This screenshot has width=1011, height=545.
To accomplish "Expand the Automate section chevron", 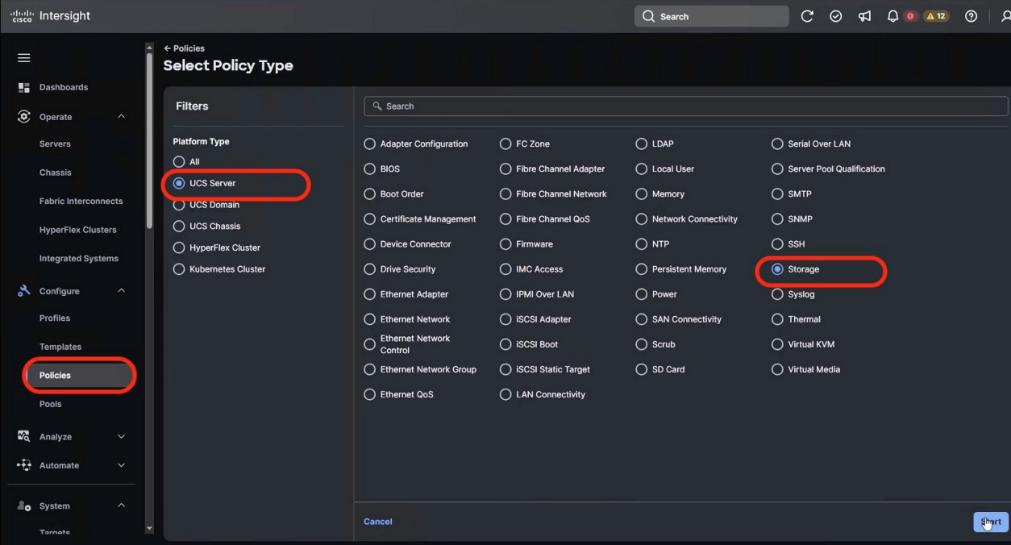I will pyautogui.click(x=121, y=465).
